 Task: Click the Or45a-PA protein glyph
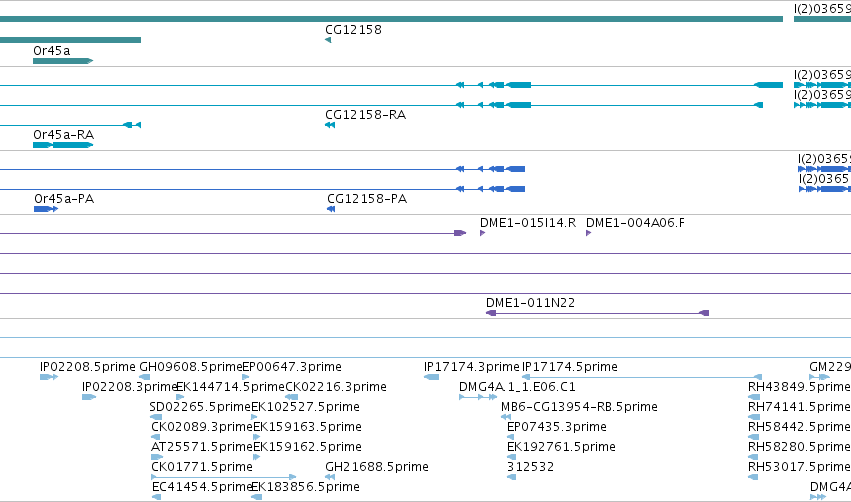coord(46,209)
